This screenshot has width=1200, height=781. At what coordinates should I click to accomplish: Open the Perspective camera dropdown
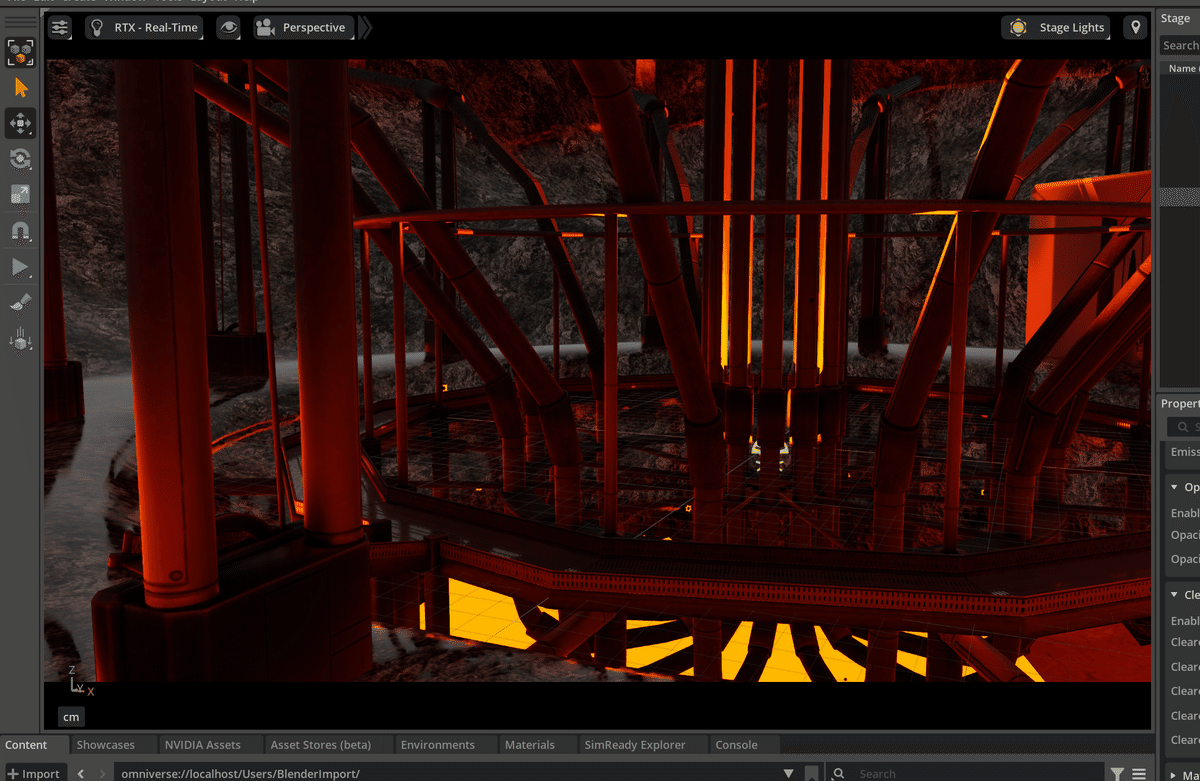coord(303,27)
